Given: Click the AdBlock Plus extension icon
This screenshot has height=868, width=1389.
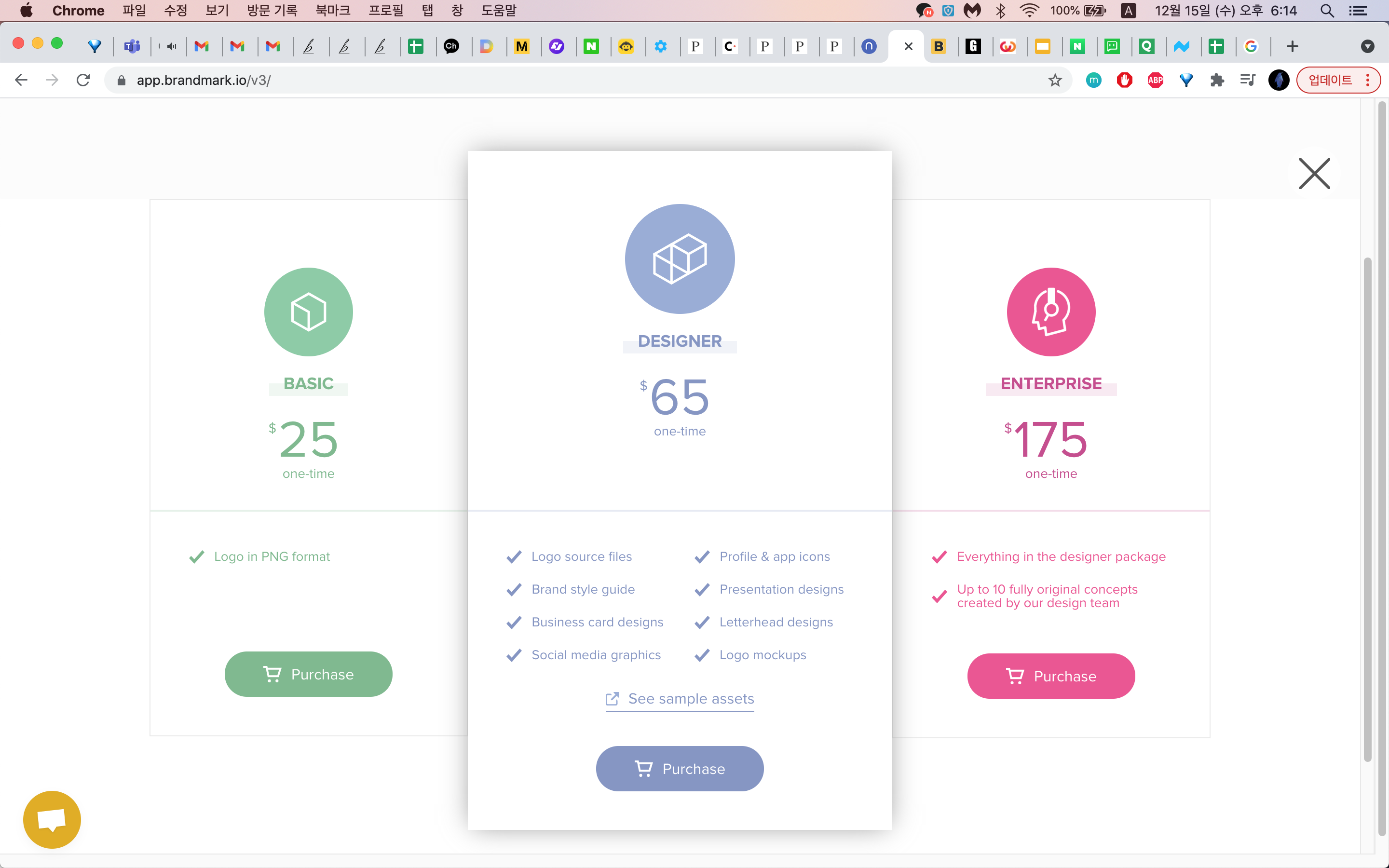Looking at the screenshot, I should tap(1155, 81).
